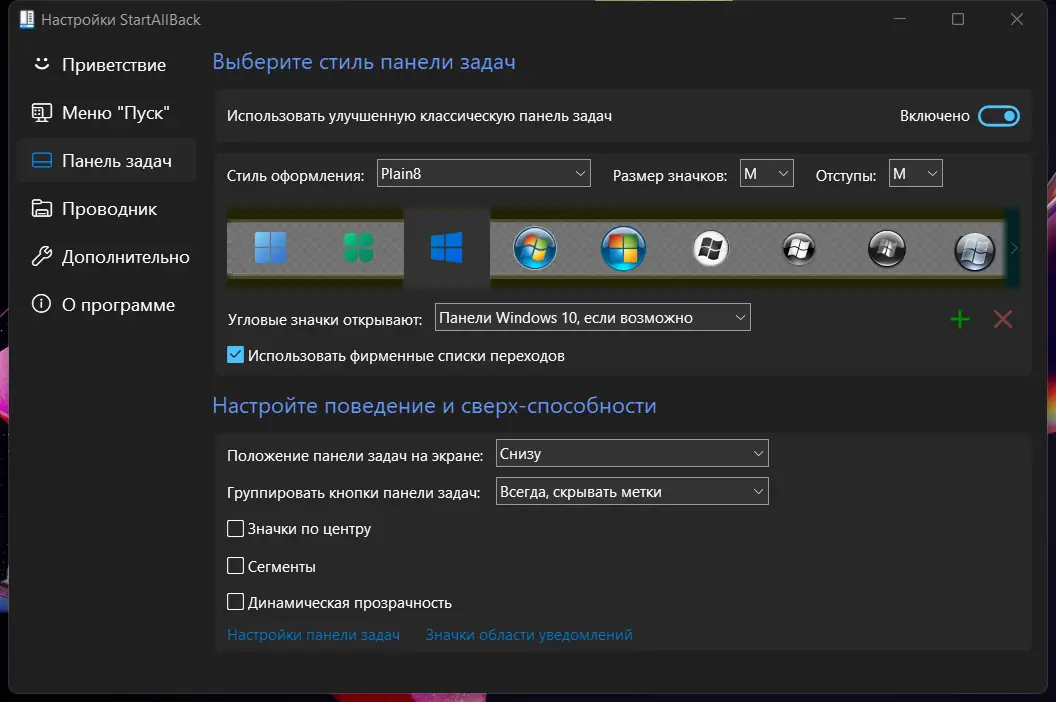Uncheck Использовать фирменные списки переходов
Image resolution: width=1056 pixels, height=702 pixels.
point(236,354)
